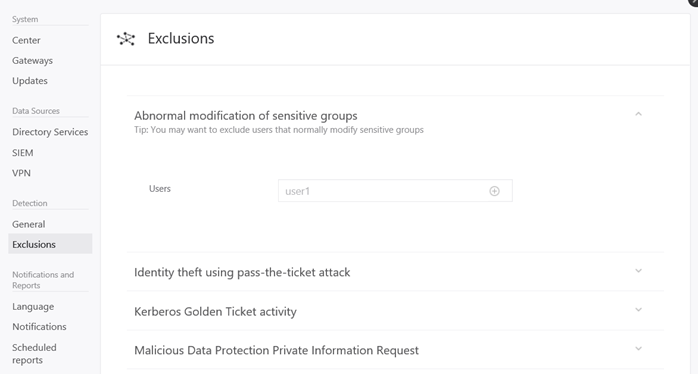Open Center settings in sidebar
Screen dimensions: 698x374
26,40
